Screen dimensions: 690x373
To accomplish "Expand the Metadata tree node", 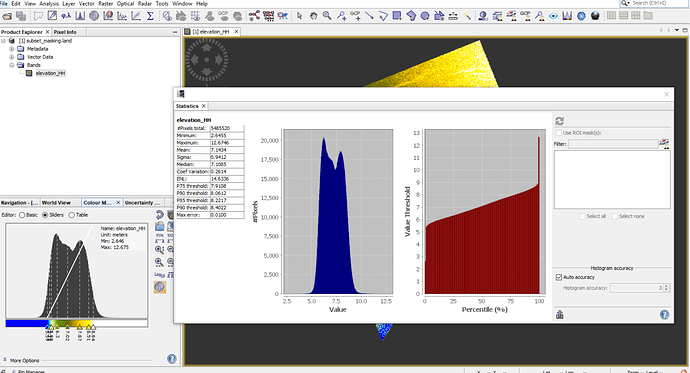I will click(12, 49).
